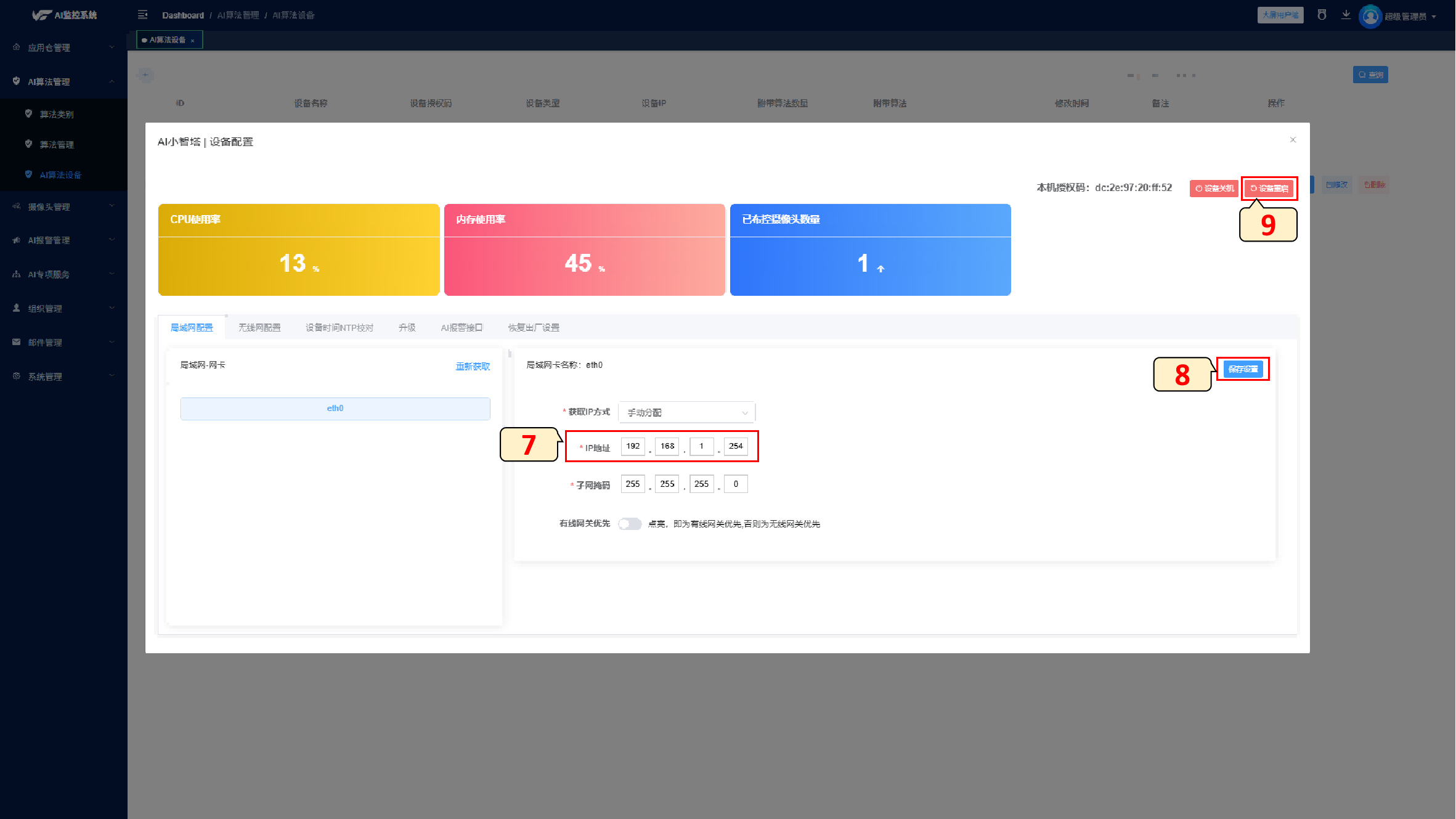1456x819 pixels.
Task: Open the IP acquisition method dropdown
Action: (686, 412)
